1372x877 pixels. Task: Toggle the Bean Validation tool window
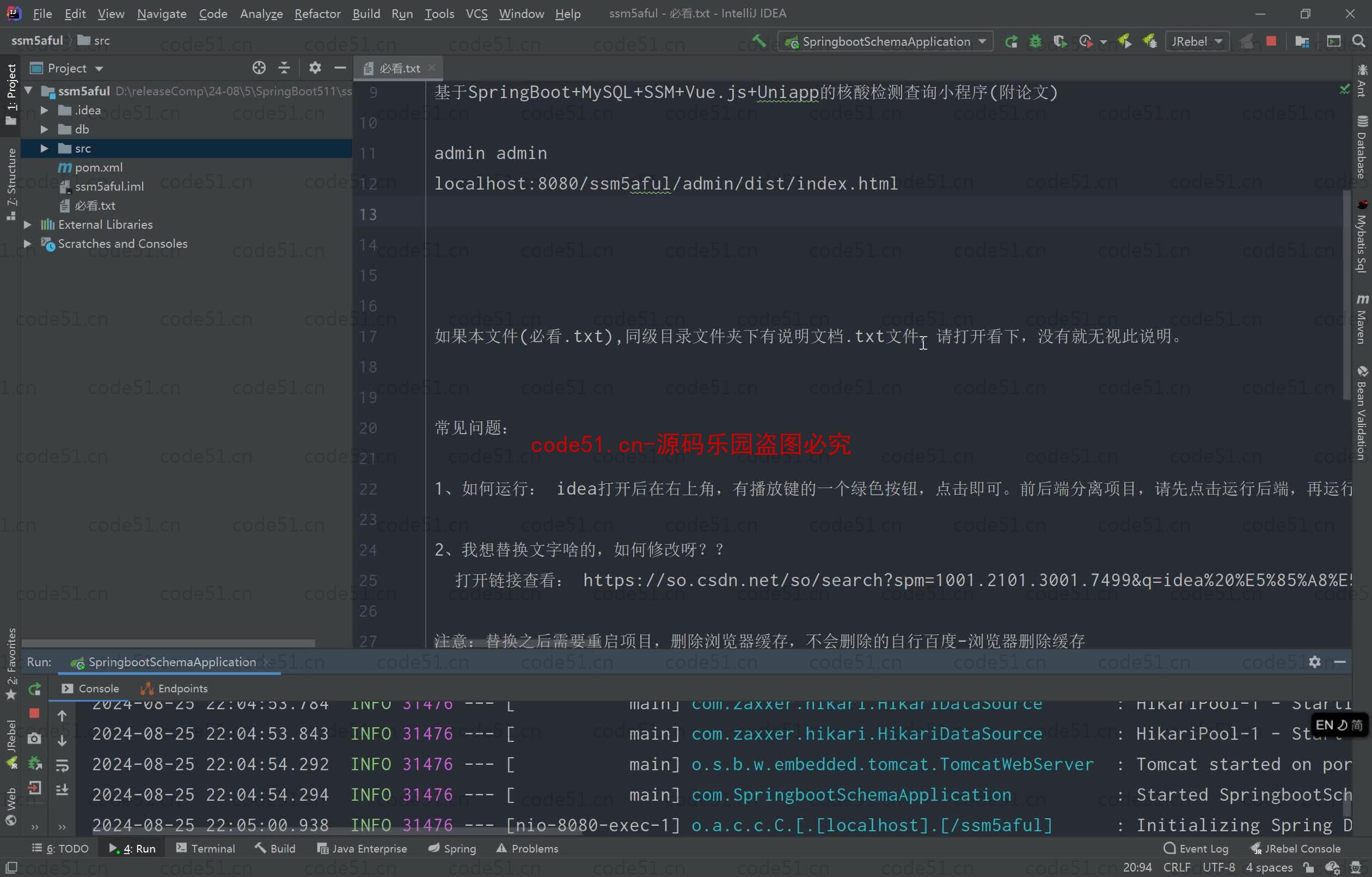1362,413
